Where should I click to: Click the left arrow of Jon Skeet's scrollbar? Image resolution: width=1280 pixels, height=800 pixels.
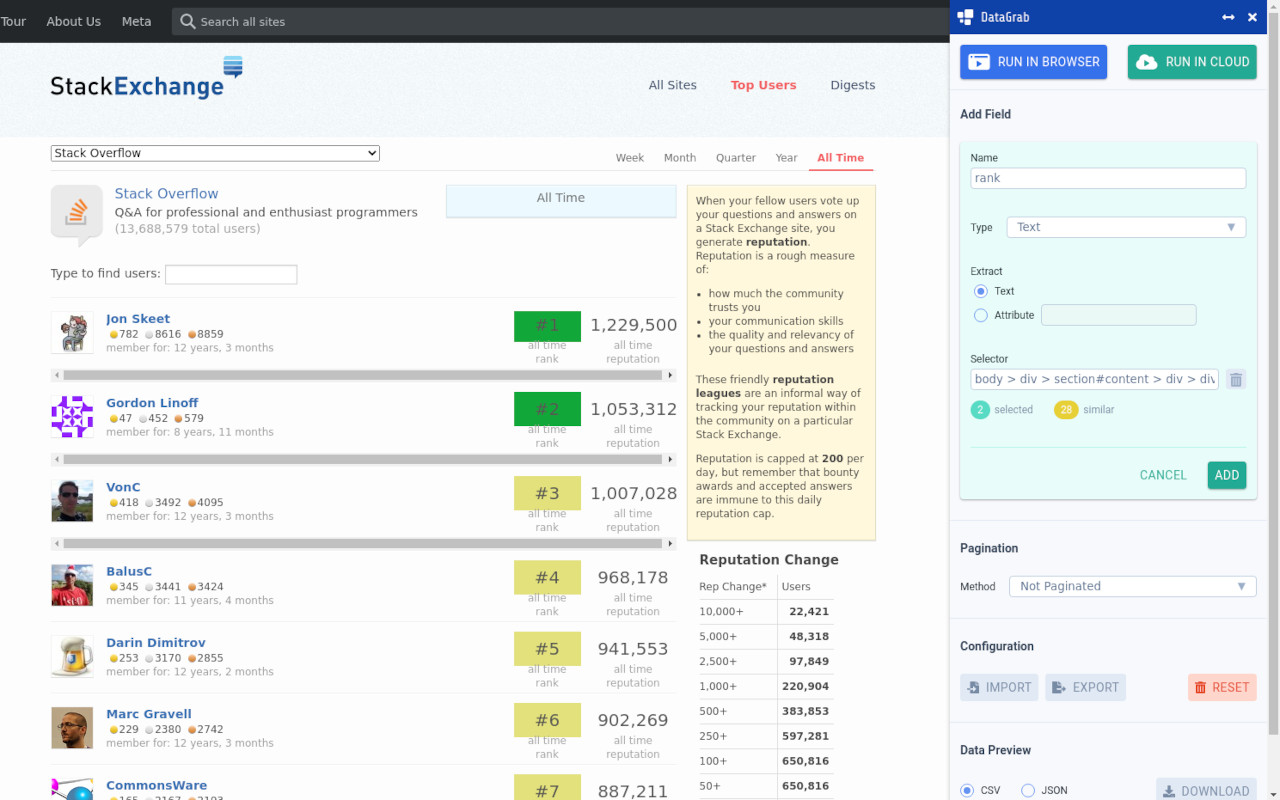coord(56,375)
